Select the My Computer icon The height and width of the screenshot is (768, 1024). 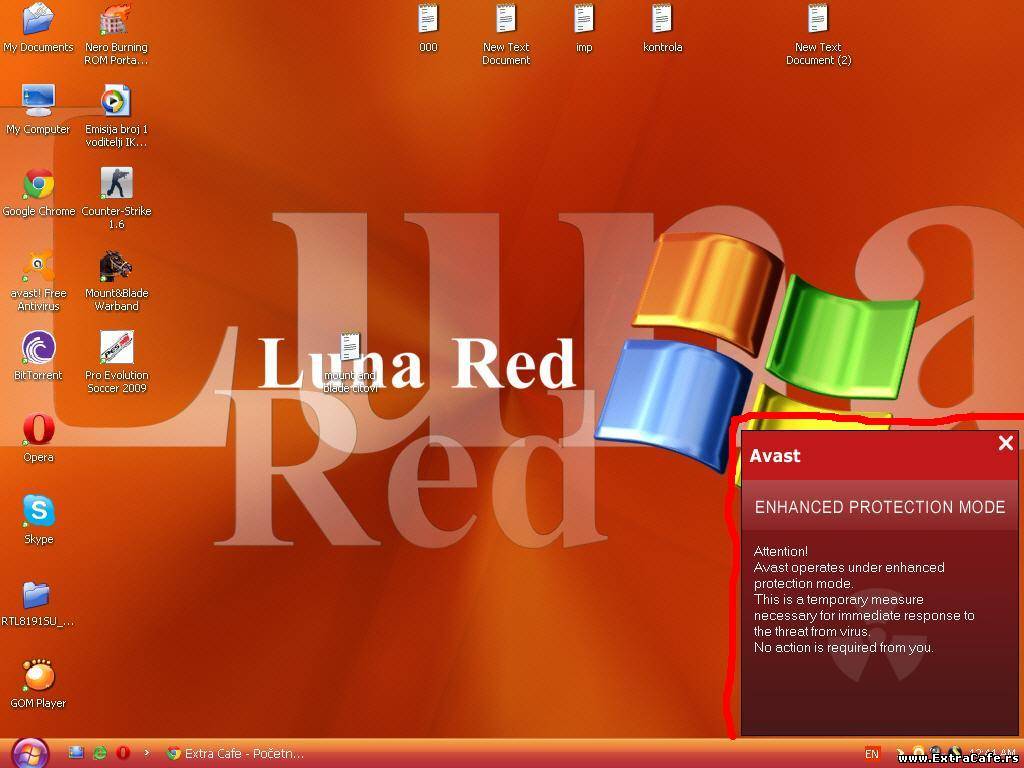(38, 102)
